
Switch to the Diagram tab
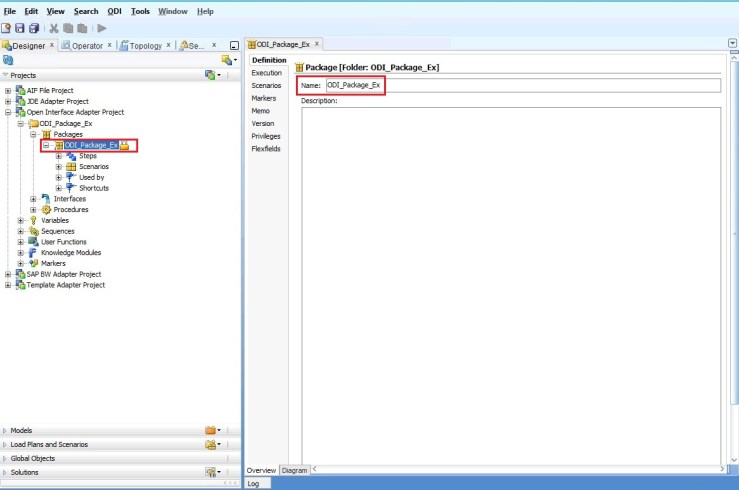point(294,470)
